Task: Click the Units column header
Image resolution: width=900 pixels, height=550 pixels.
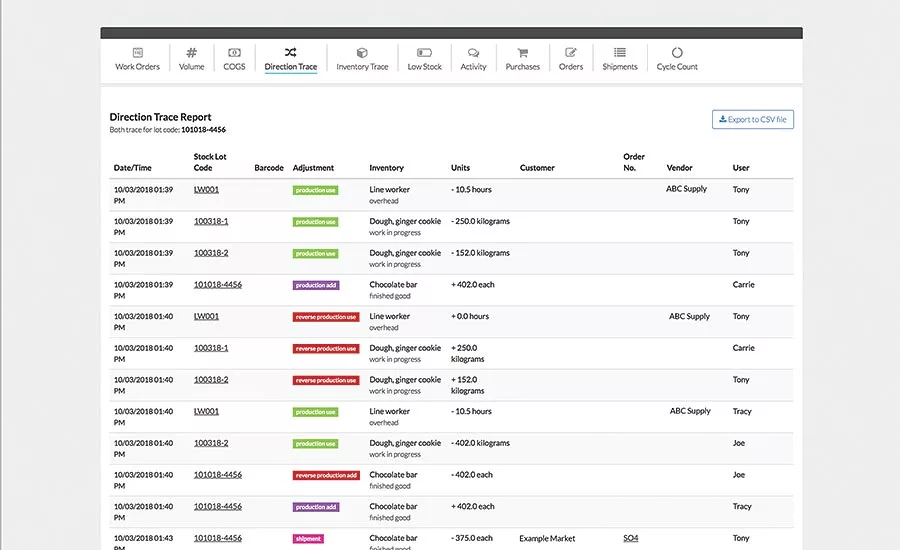Action: 460,168
